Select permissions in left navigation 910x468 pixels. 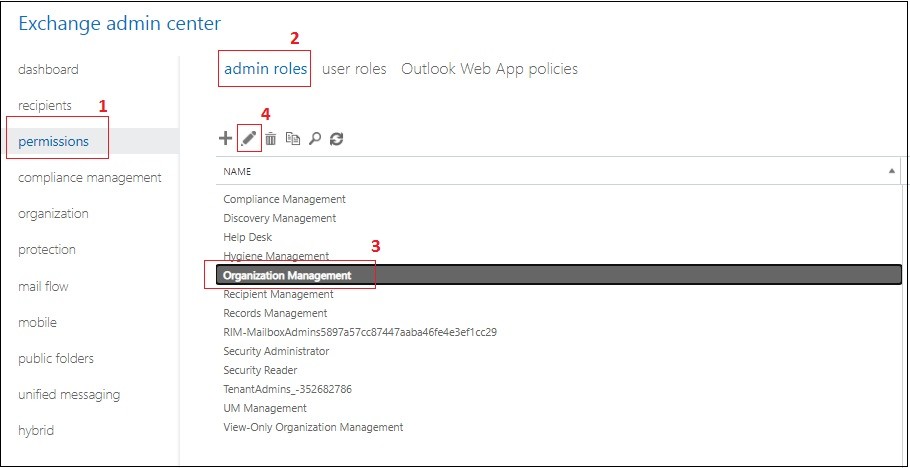point(54,141)
